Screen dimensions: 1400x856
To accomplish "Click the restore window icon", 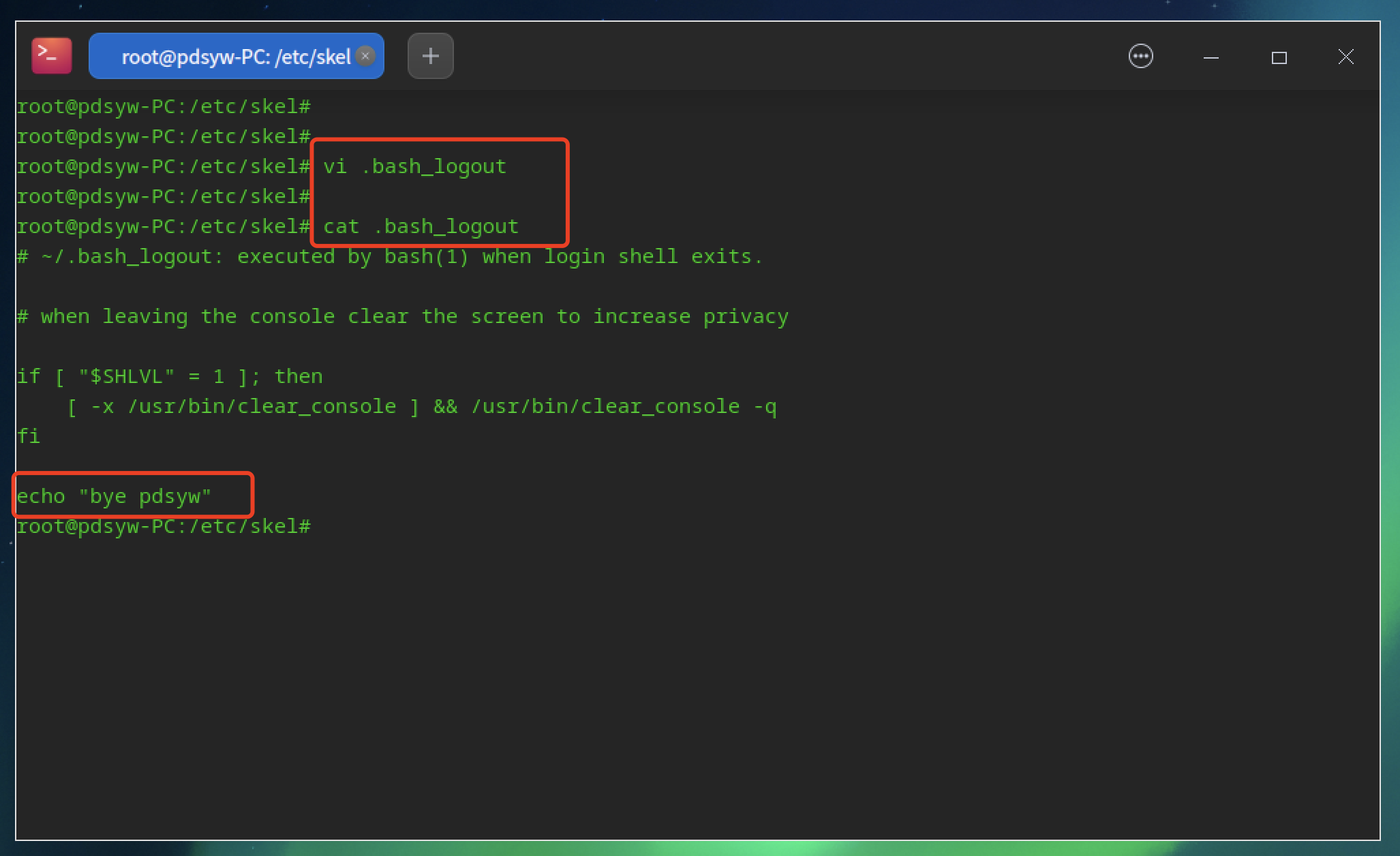I will coord(1279,57).
